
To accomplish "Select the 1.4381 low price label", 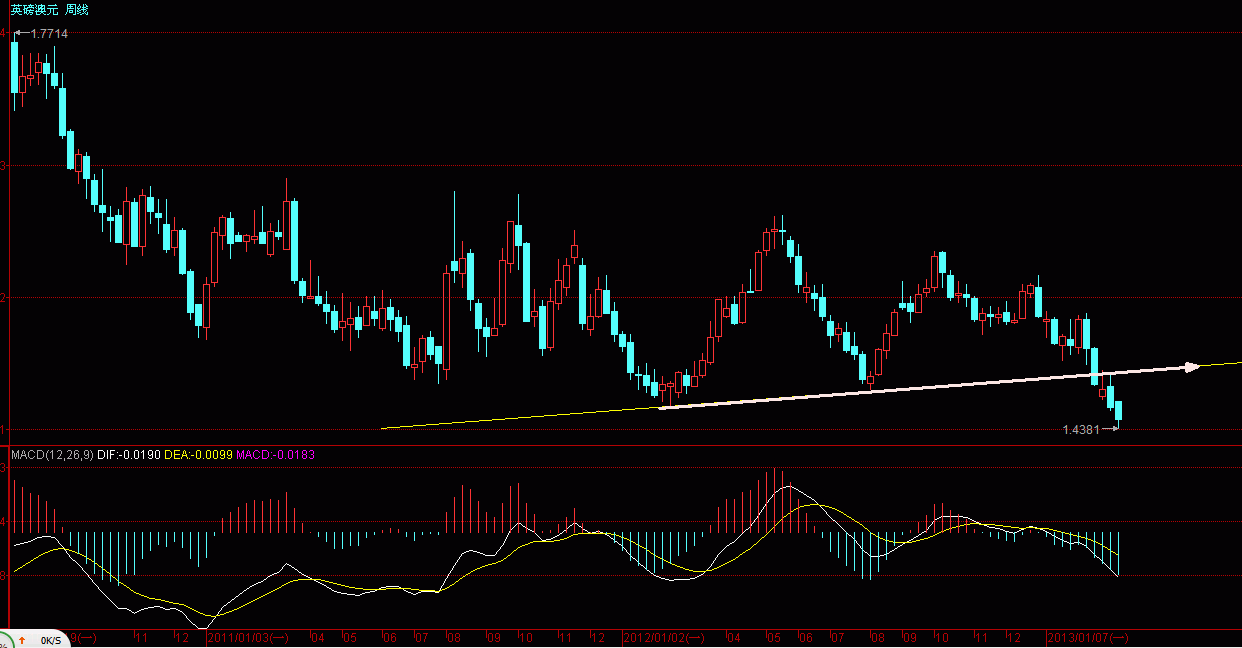I will pos(1081,429).
